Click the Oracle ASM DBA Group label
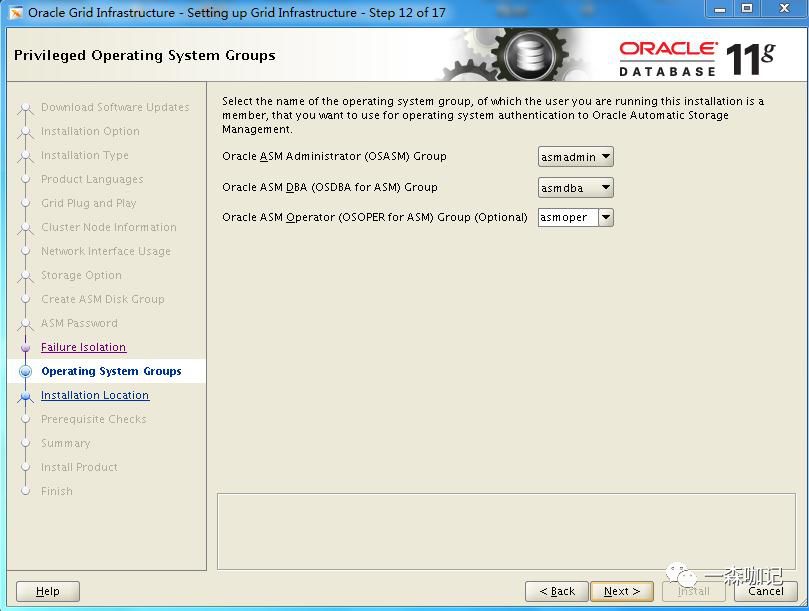Viewport: 809px width, 611px height. point(330,187)
